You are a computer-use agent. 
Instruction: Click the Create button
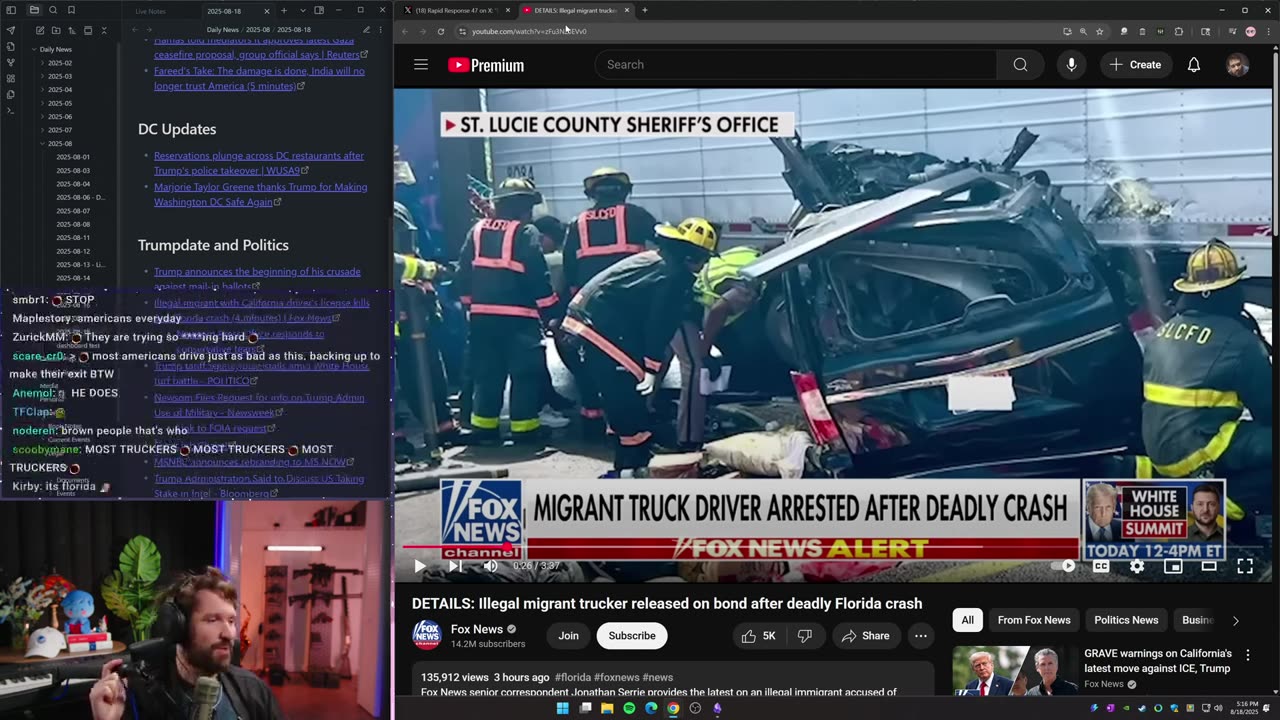pos(1136,65)
